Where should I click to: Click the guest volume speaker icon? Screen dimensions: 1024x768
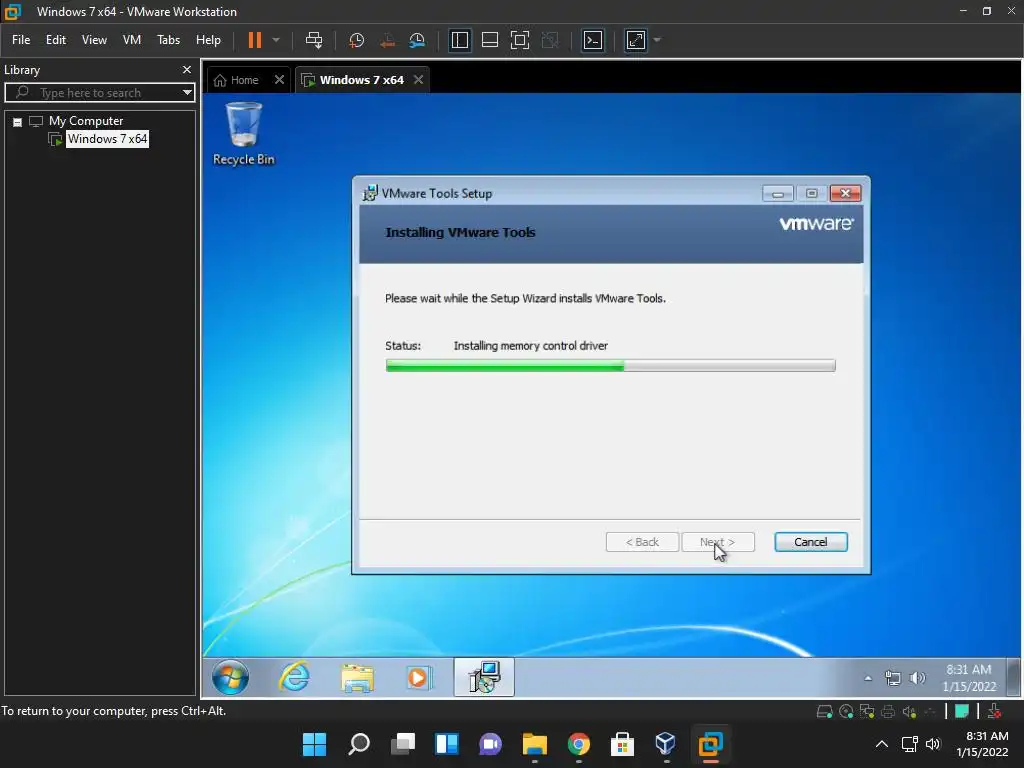click(x=918, y=678)
